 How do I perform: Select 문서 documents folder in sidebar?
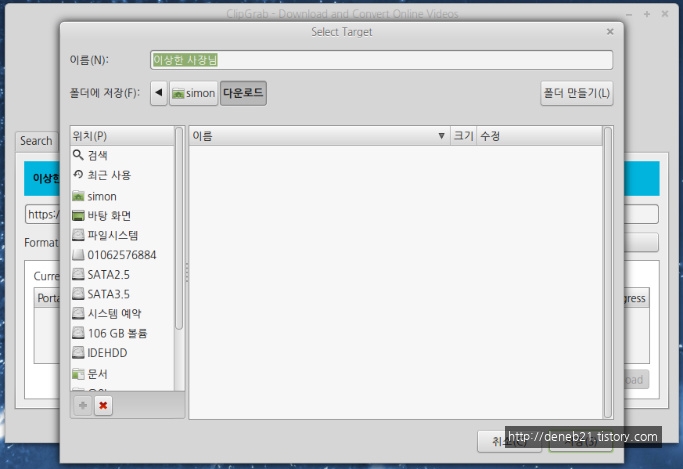[x=97, y=373]
